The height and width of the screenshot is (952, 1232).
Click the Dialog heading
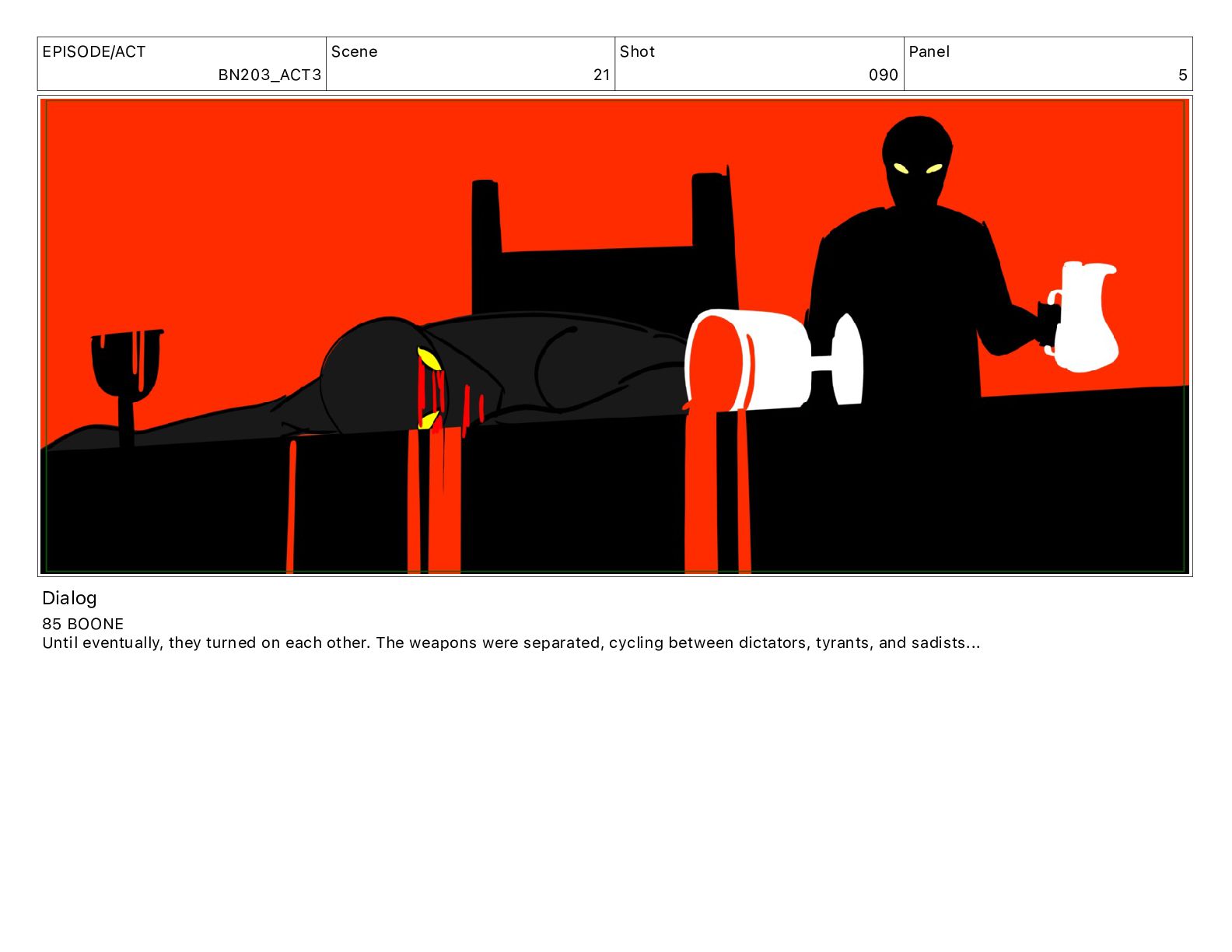point(69,598)
